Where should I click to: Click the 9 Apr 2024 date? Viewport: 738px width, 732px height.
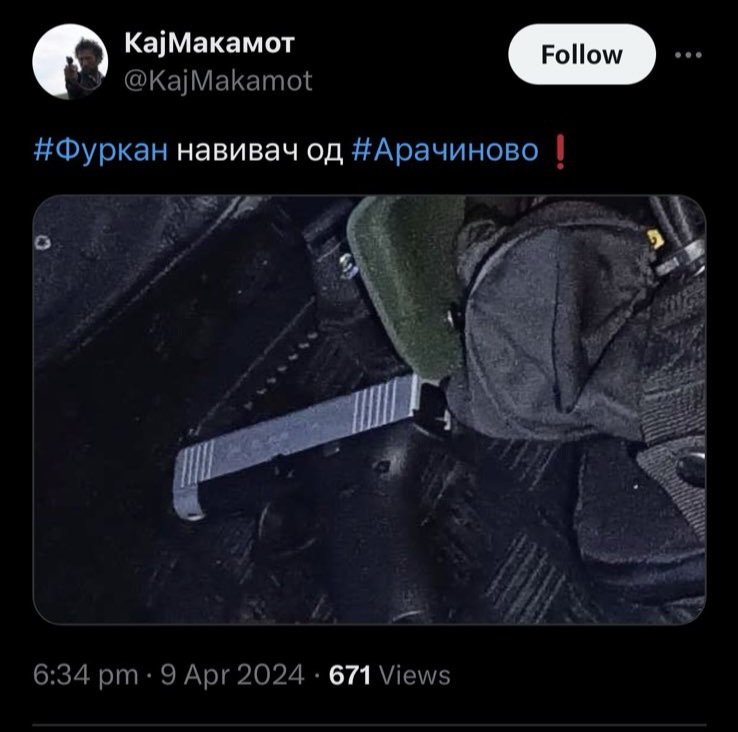click(x=233, y=676)
